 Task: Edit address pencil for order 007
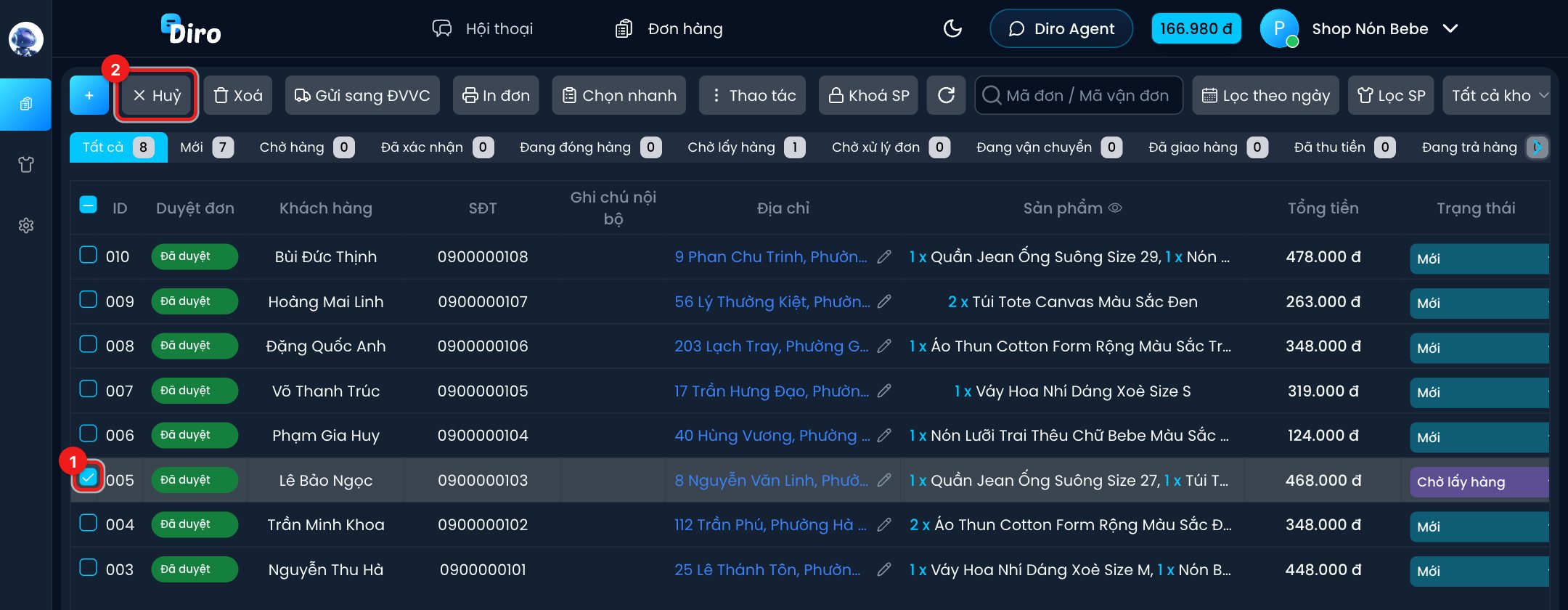click(884, 391)
